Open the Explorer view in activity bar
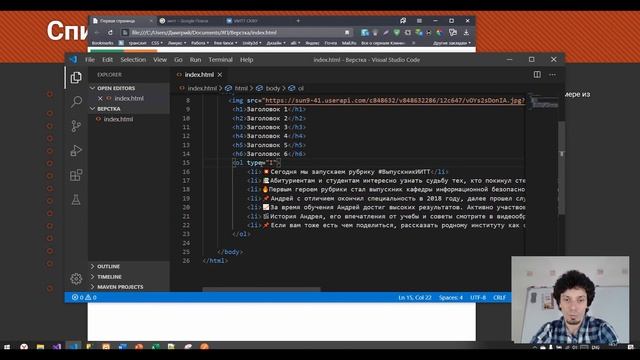The height and width of the screenshot is (360, 640). click(x=76, y=78)
